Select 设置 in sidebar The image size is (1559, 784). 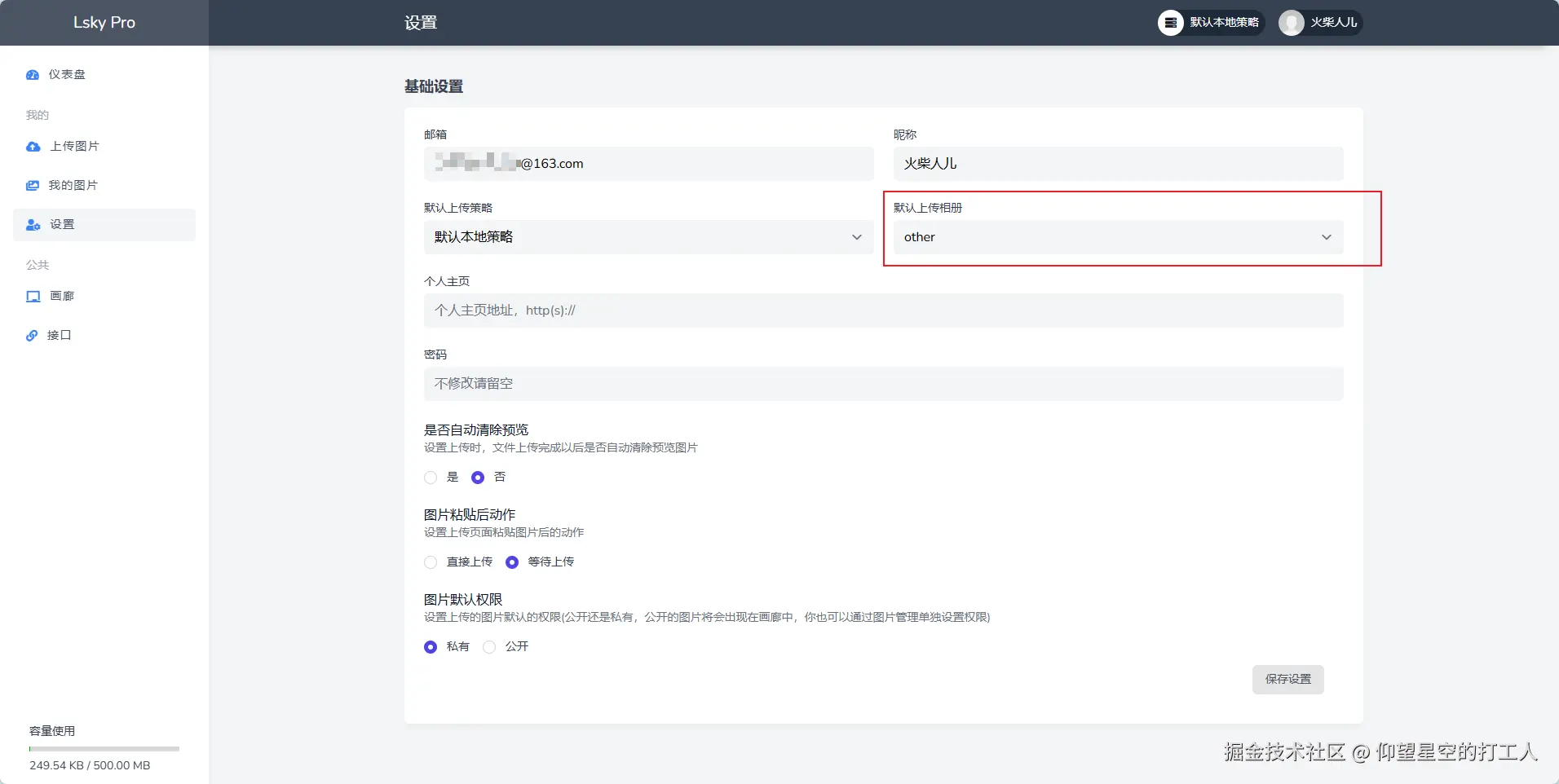104,225
